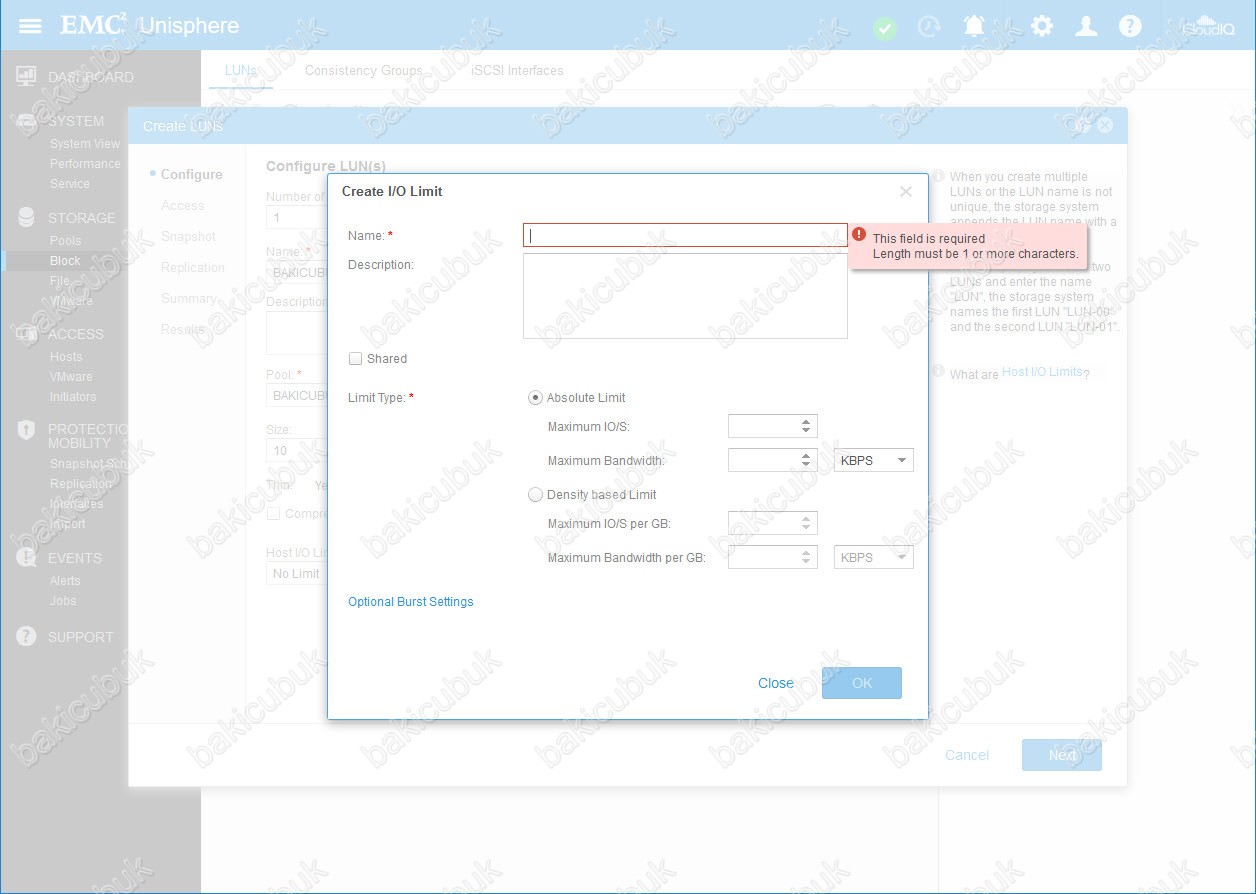This screenshot has height=894, width=1256.
Task: Select the Replication step in the wizard
Action: click(193, 268)
